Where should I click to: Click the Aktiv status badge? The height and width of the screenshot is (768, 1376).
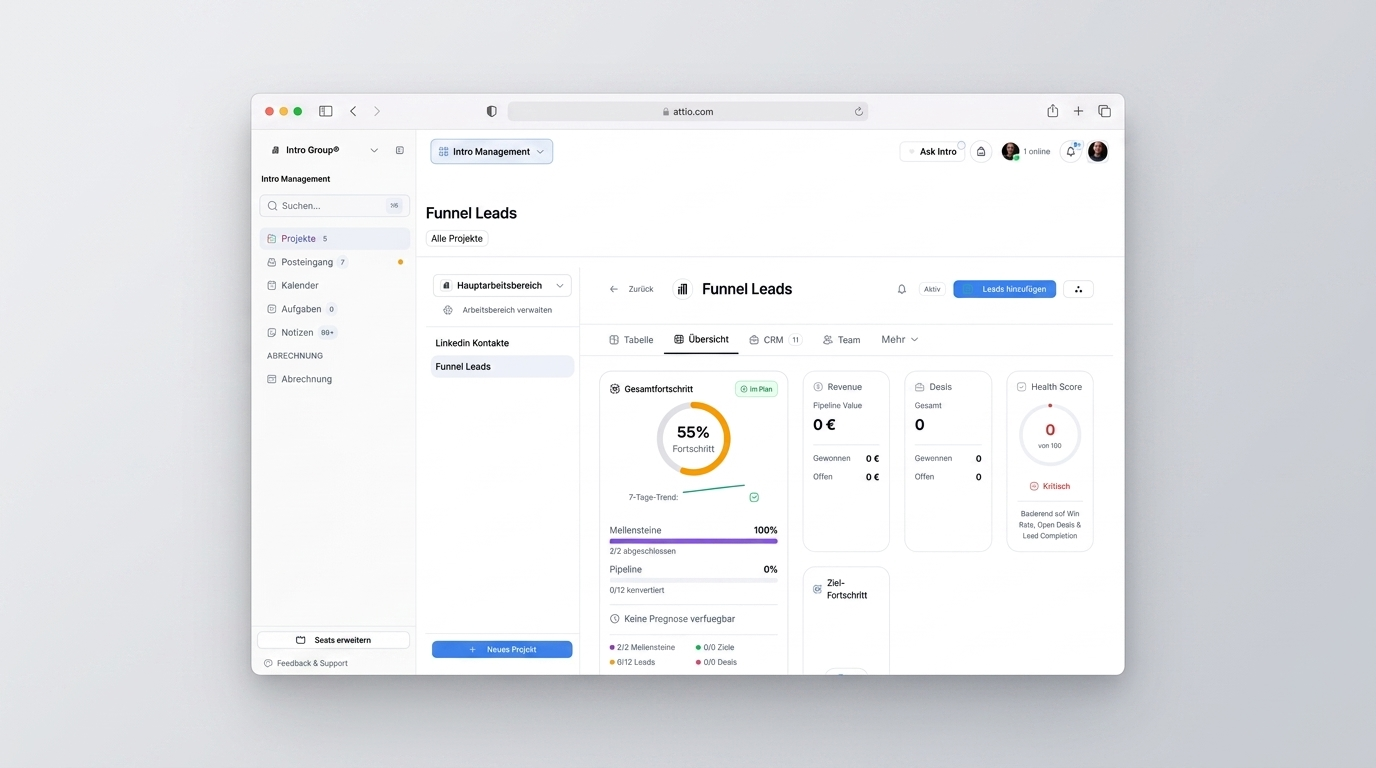[932, 289]
